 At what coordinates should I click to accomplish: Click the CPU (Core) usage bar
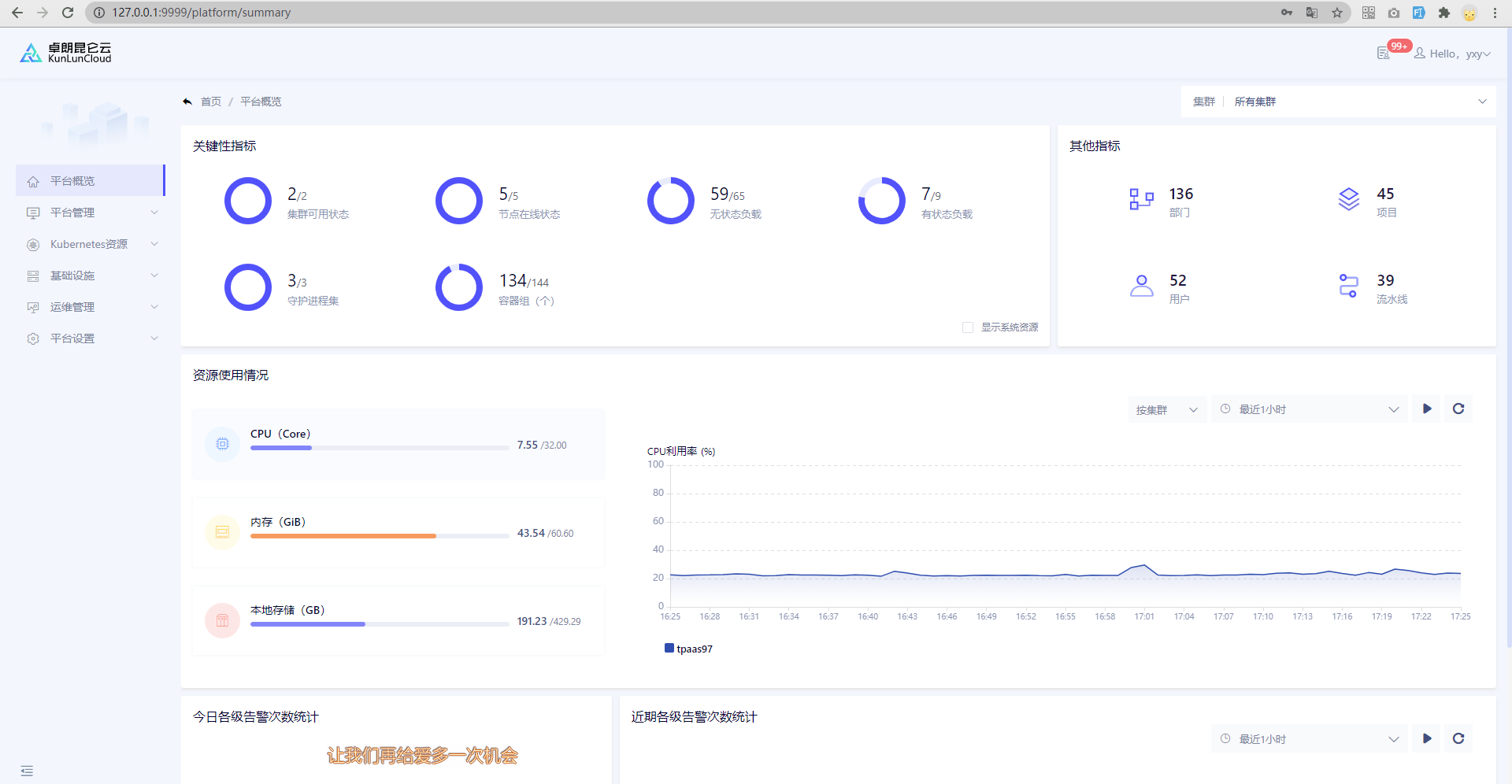click(380, 448)
